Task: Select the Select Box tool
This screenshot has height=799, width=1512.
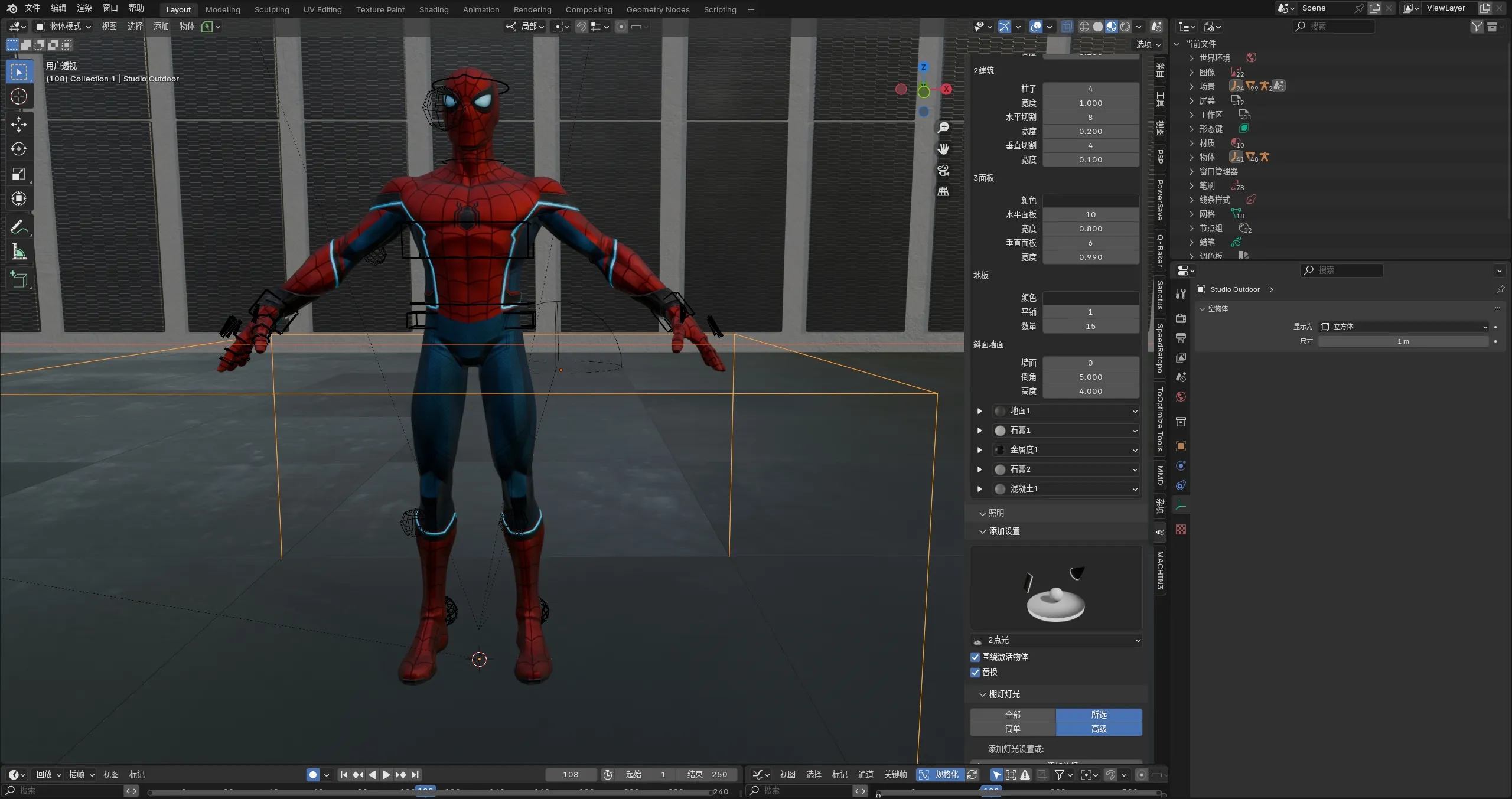Action: pos(19,72)
